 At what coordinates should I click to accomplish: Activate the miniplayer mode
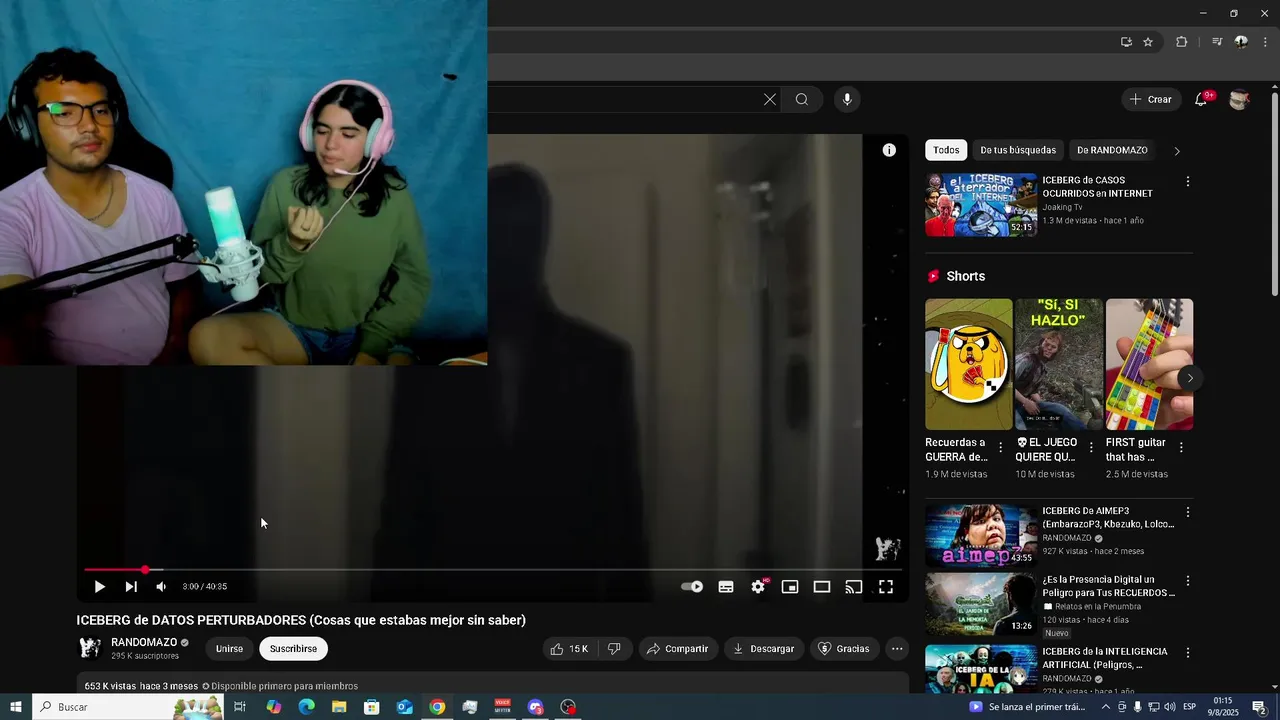(x=790, y=587)
